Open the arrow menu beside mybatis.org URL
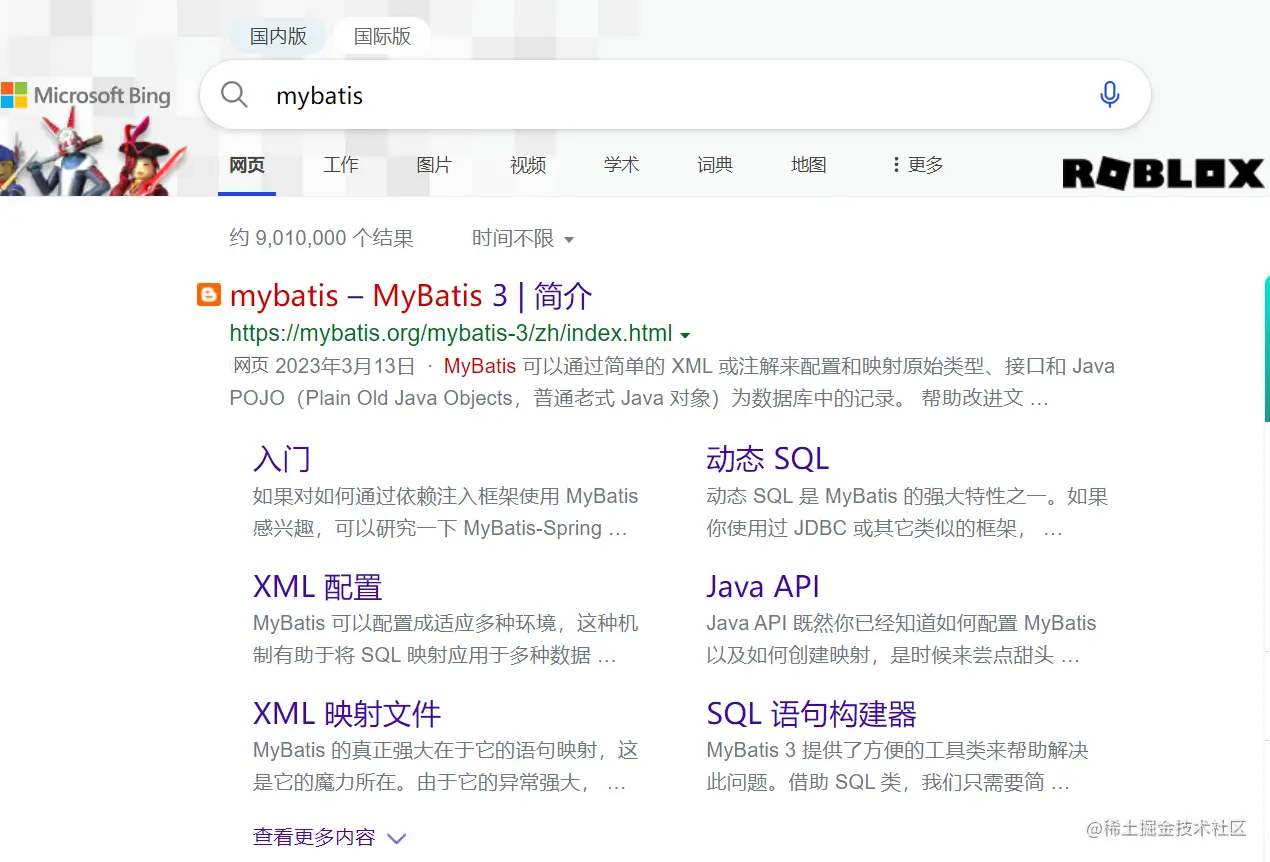This screenshot has height=862, width=1270. click(x=685, y=335)
